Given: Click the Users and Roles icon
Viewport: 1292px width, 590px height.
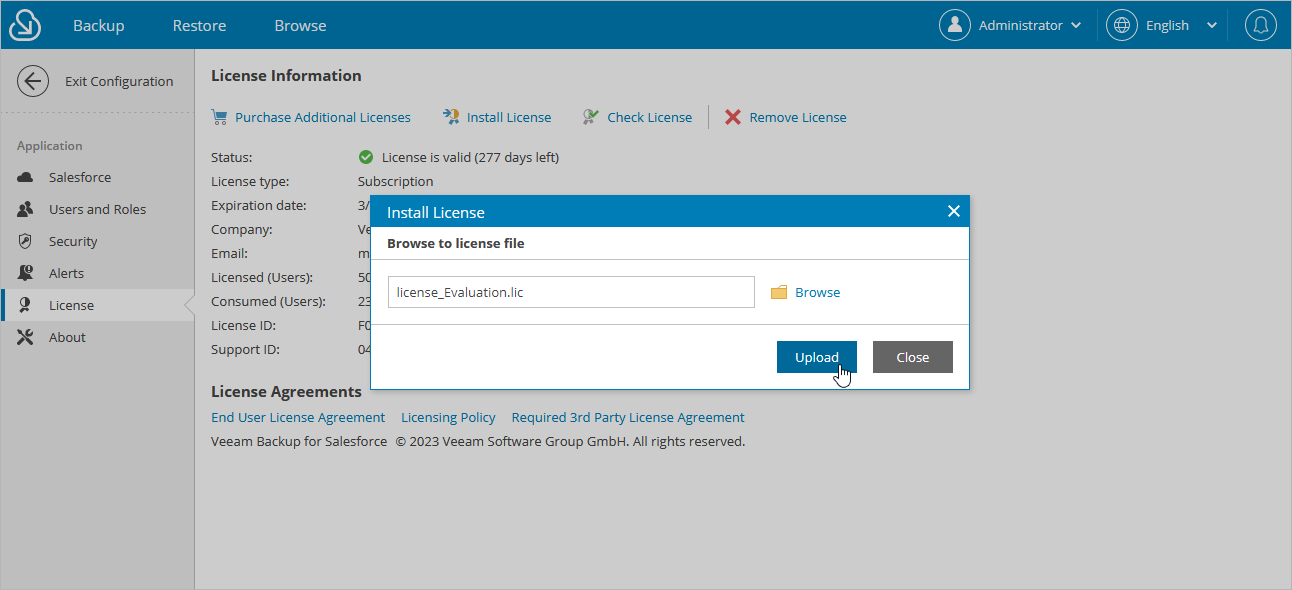Looking at the screenshot, I should pyautogui.click(x=26, y=209).
